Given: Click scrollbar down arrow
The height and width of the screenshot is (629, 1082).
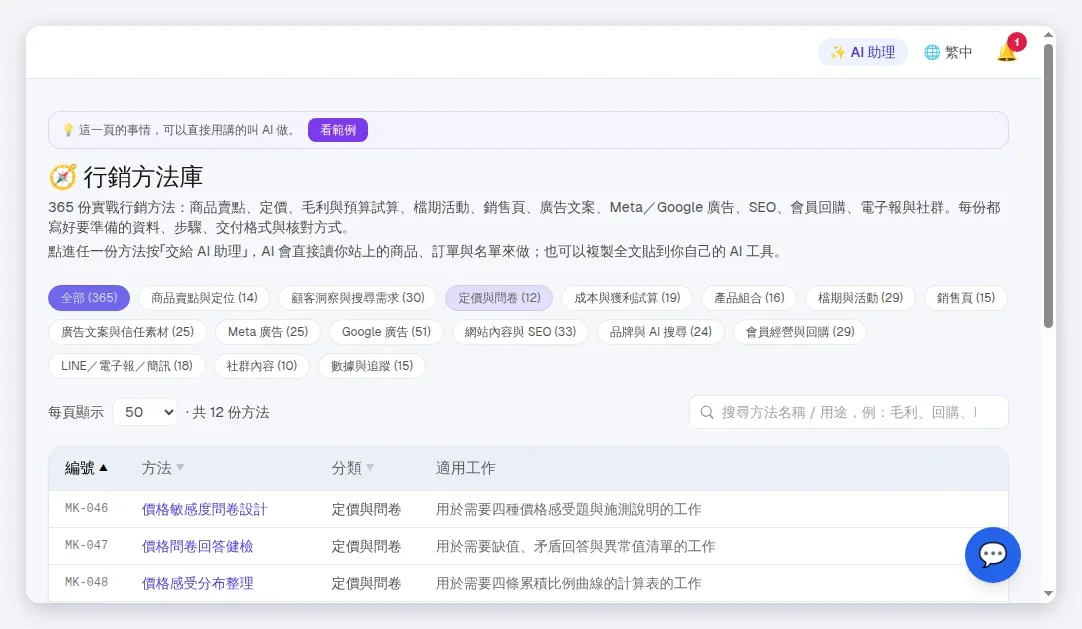Looking at the screenshot, I should pos(1049,594).
